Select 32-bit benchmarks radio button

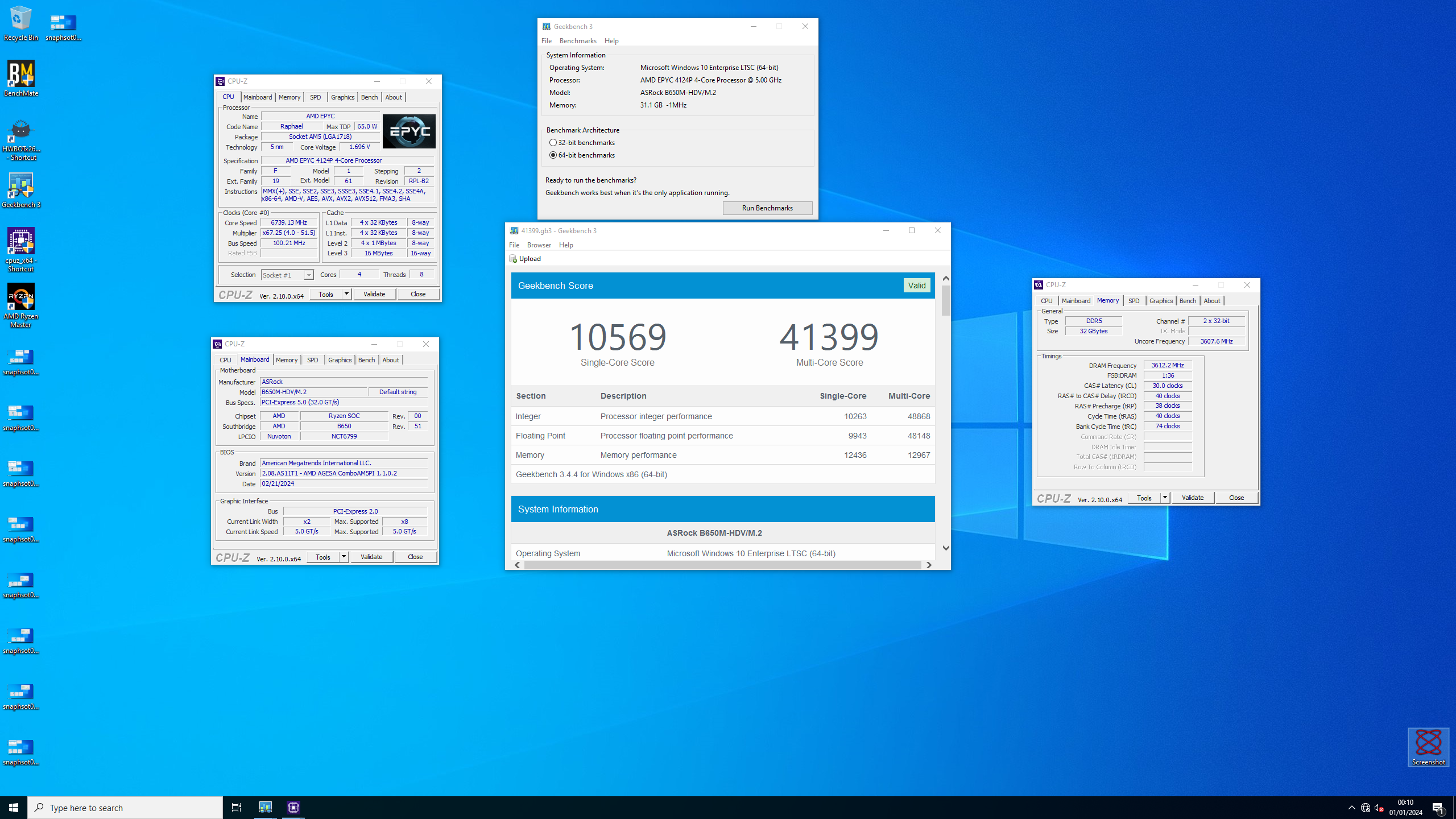point(553,143)
